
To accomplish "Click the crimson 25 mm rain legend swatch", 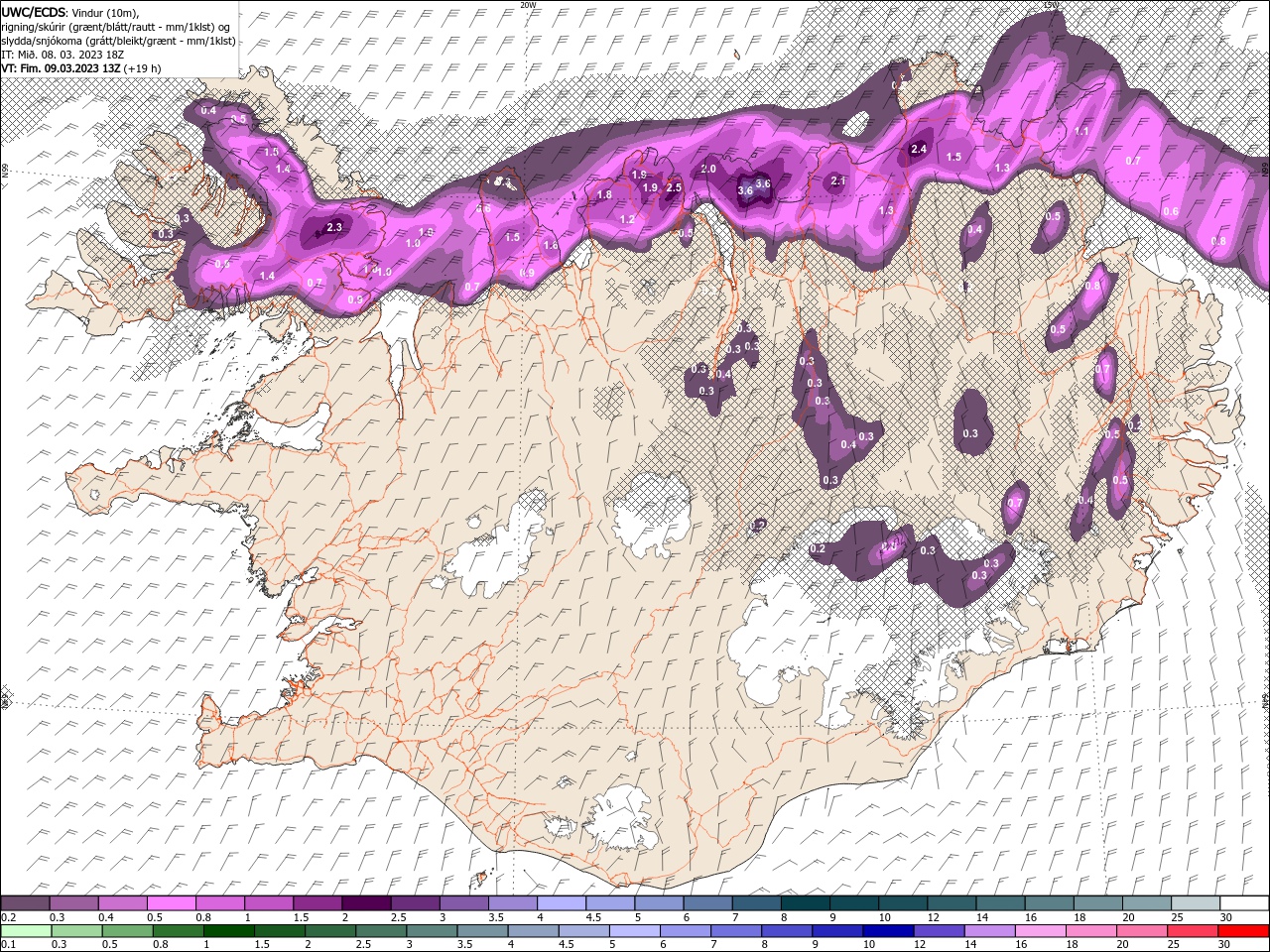I will tap(1193, 931).
